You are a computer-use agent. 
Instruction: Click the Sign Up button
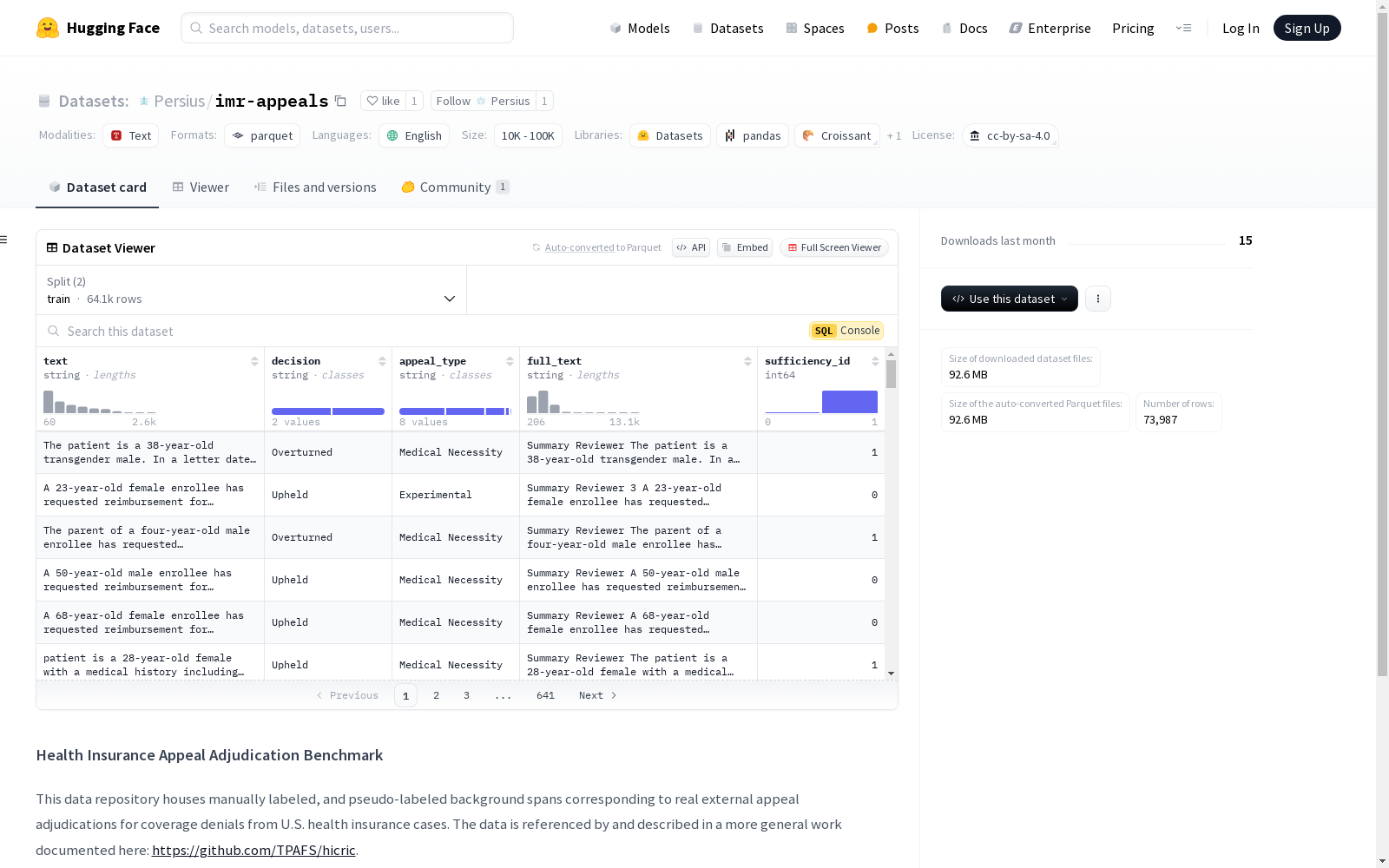(x=1307, y=28)
